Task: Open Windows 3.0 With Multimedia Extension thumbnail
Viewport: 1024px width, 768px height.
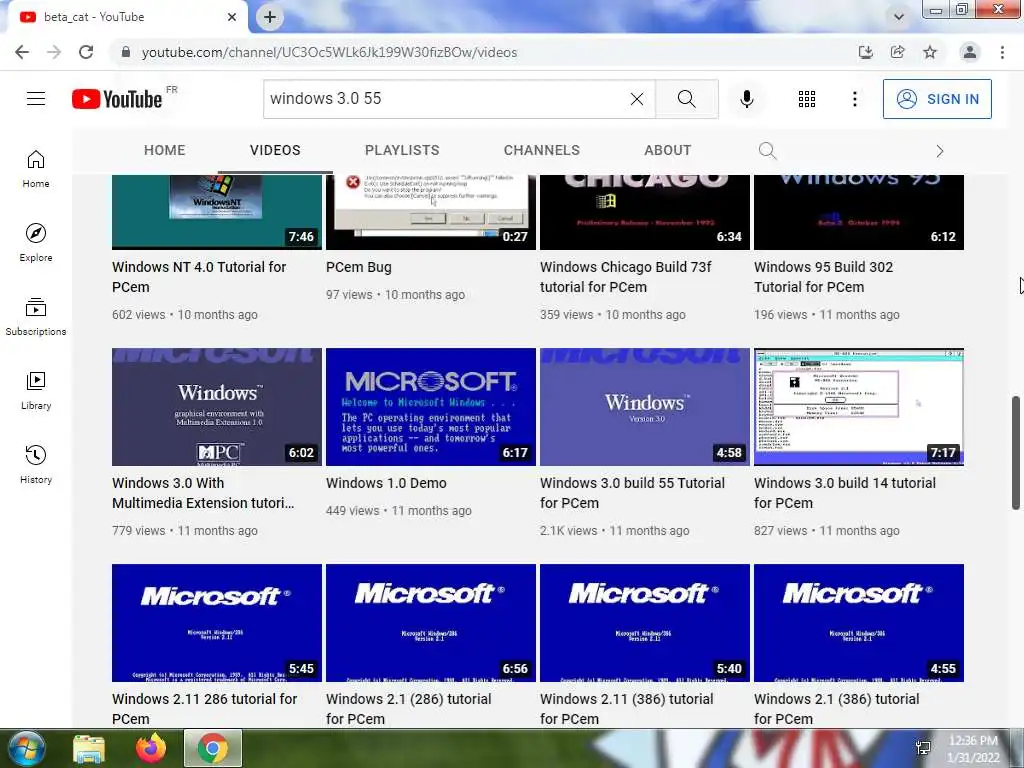Action: tap(217, 407)
